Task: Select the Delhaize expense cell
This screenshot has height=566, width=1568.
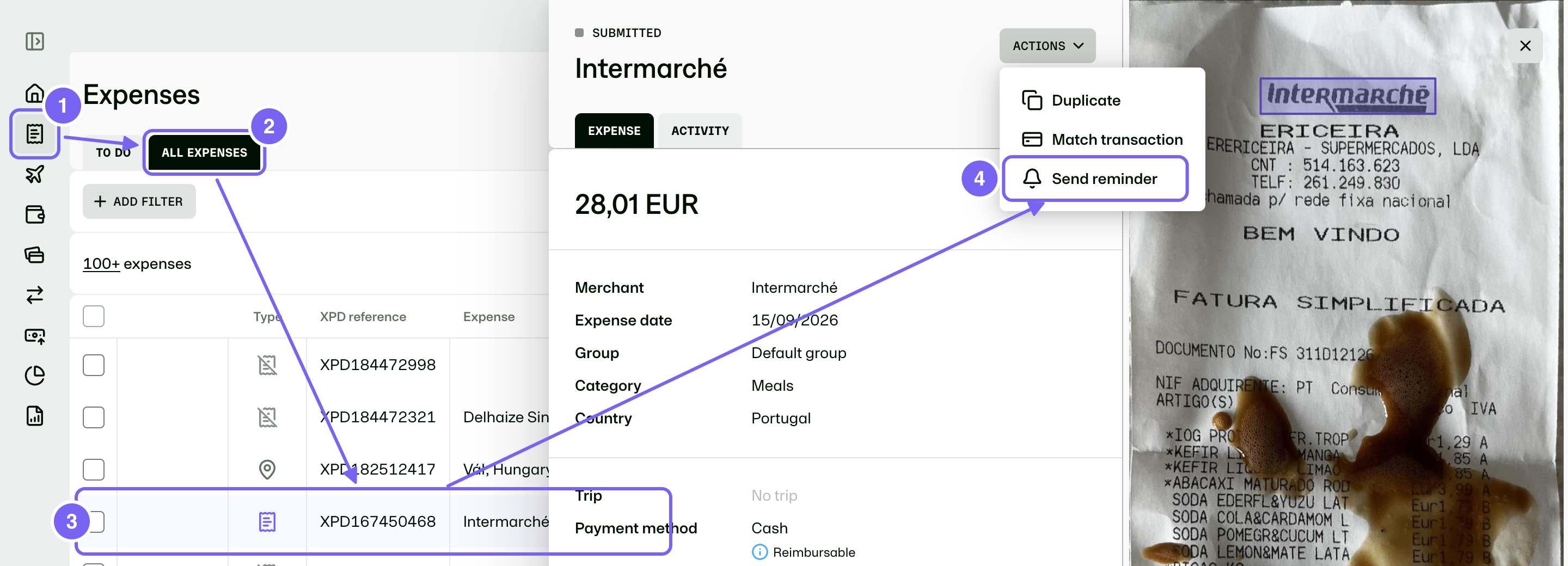Action: point(506,417)
